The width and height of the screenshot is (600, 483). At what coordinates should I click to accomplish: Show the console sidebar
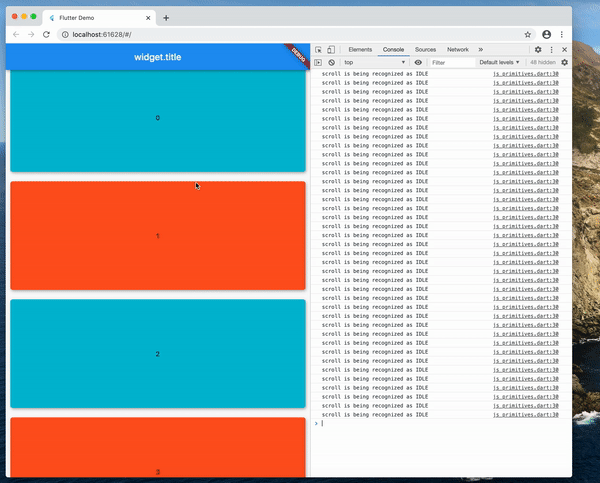pyautogui.click(x=318, y=62)
